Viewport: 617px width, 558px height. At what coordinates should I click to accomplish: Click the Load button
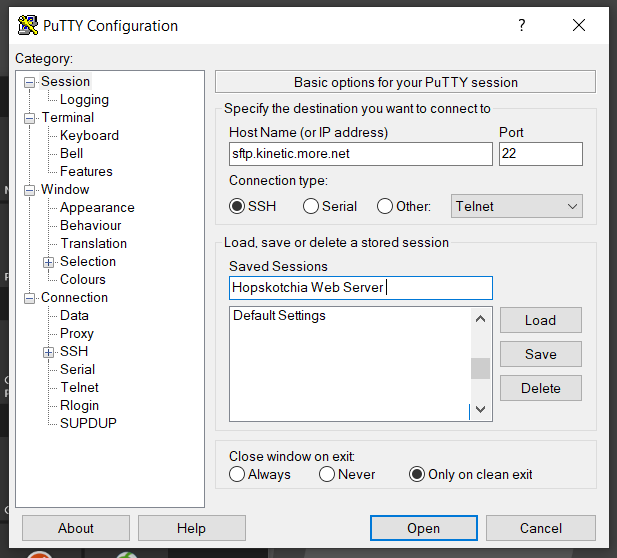540,320
